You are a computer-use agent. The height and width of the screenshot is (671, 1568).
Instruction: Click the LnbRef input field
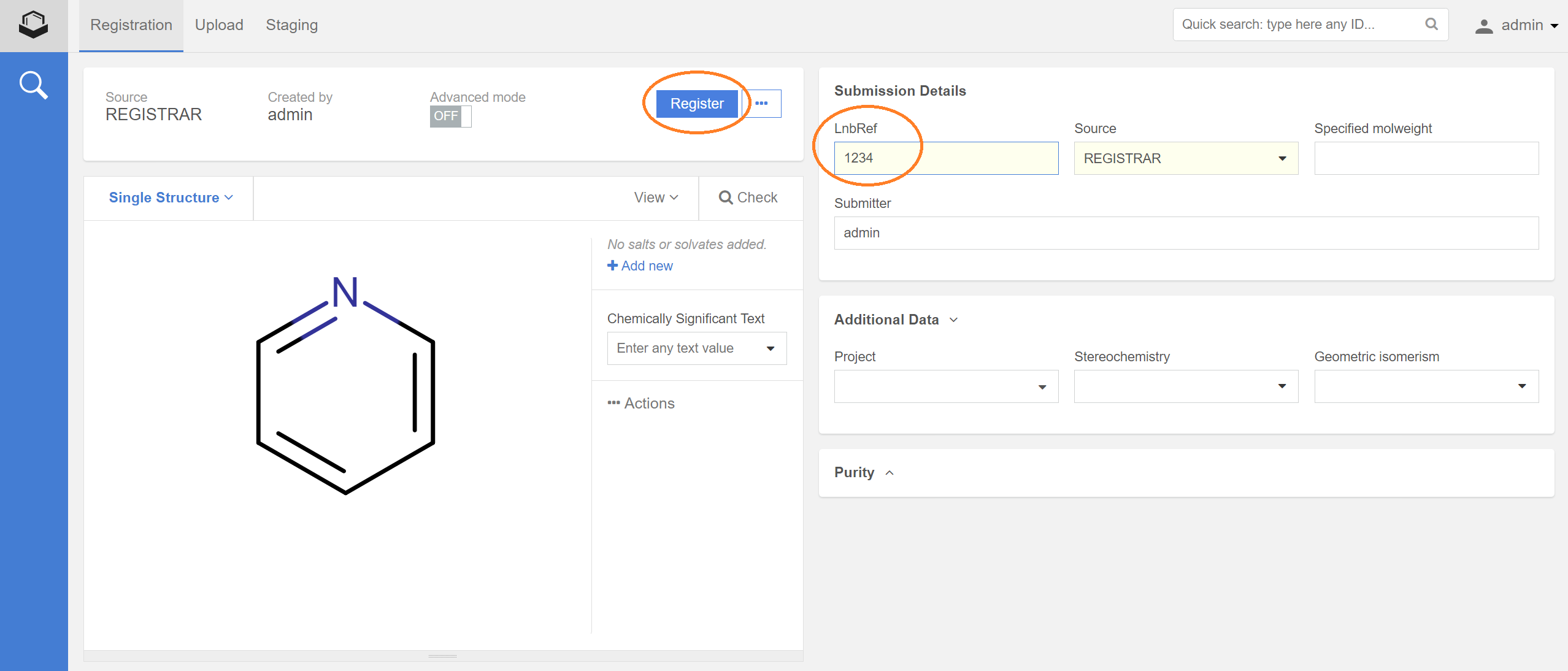click(946, 158)
